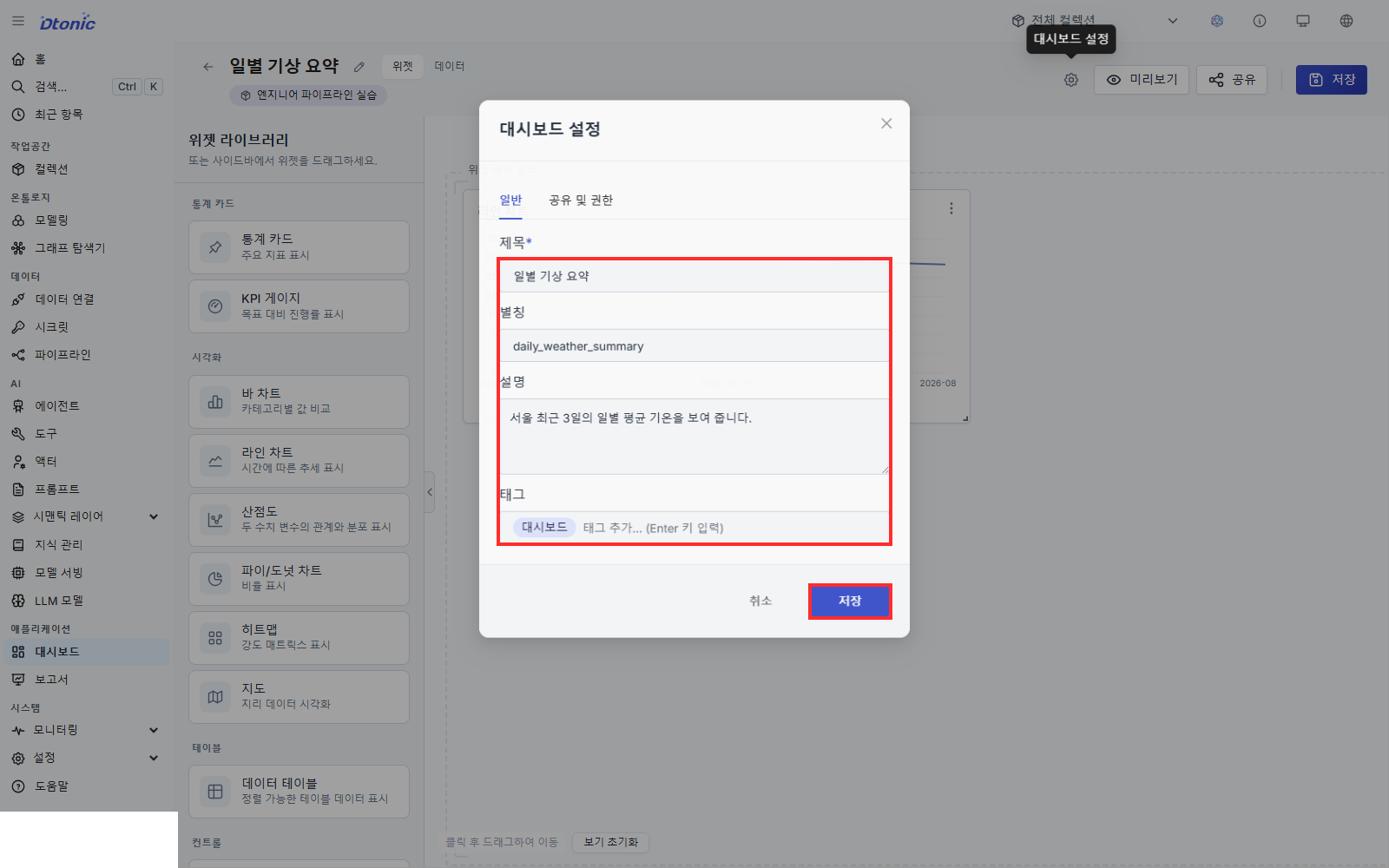Open language globe icon
Image resolution: width=1389 pixels, height=868 pixels.
click(x=1346, y=21)
